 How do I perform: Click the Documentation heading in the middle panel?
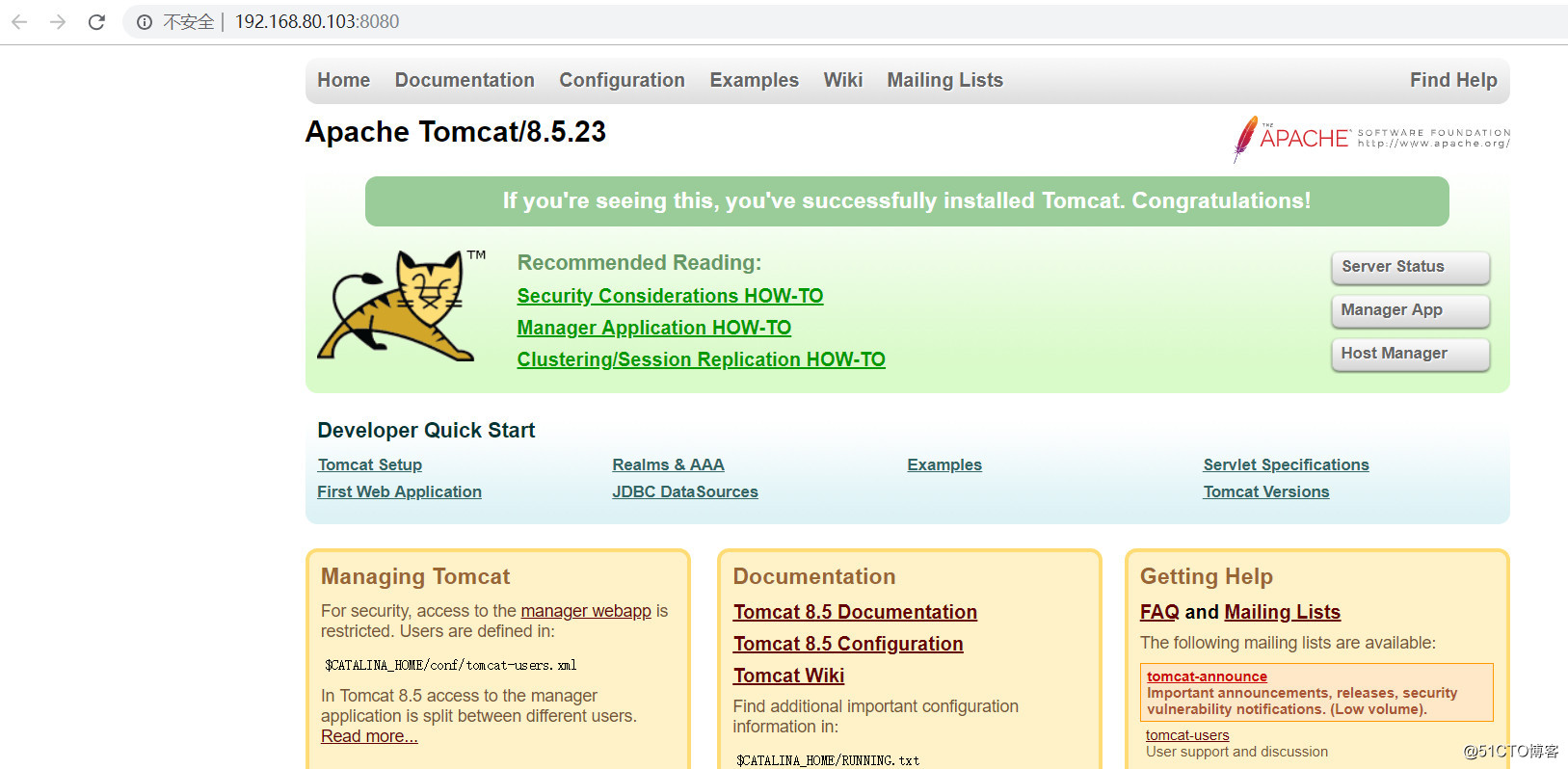point(814,576)
